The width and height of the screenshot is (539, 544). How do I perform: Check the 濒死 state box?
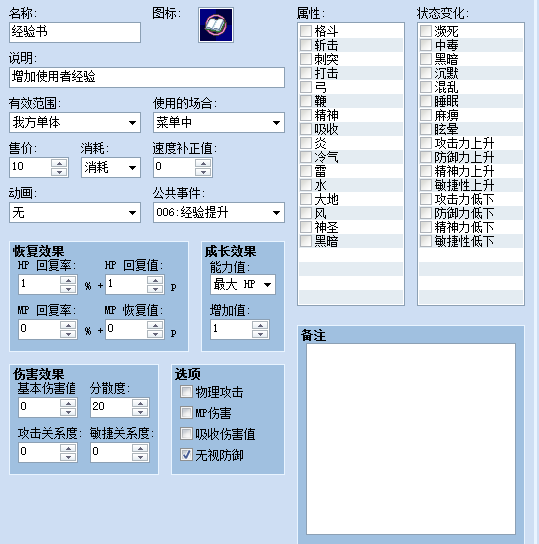pos(426,31)
